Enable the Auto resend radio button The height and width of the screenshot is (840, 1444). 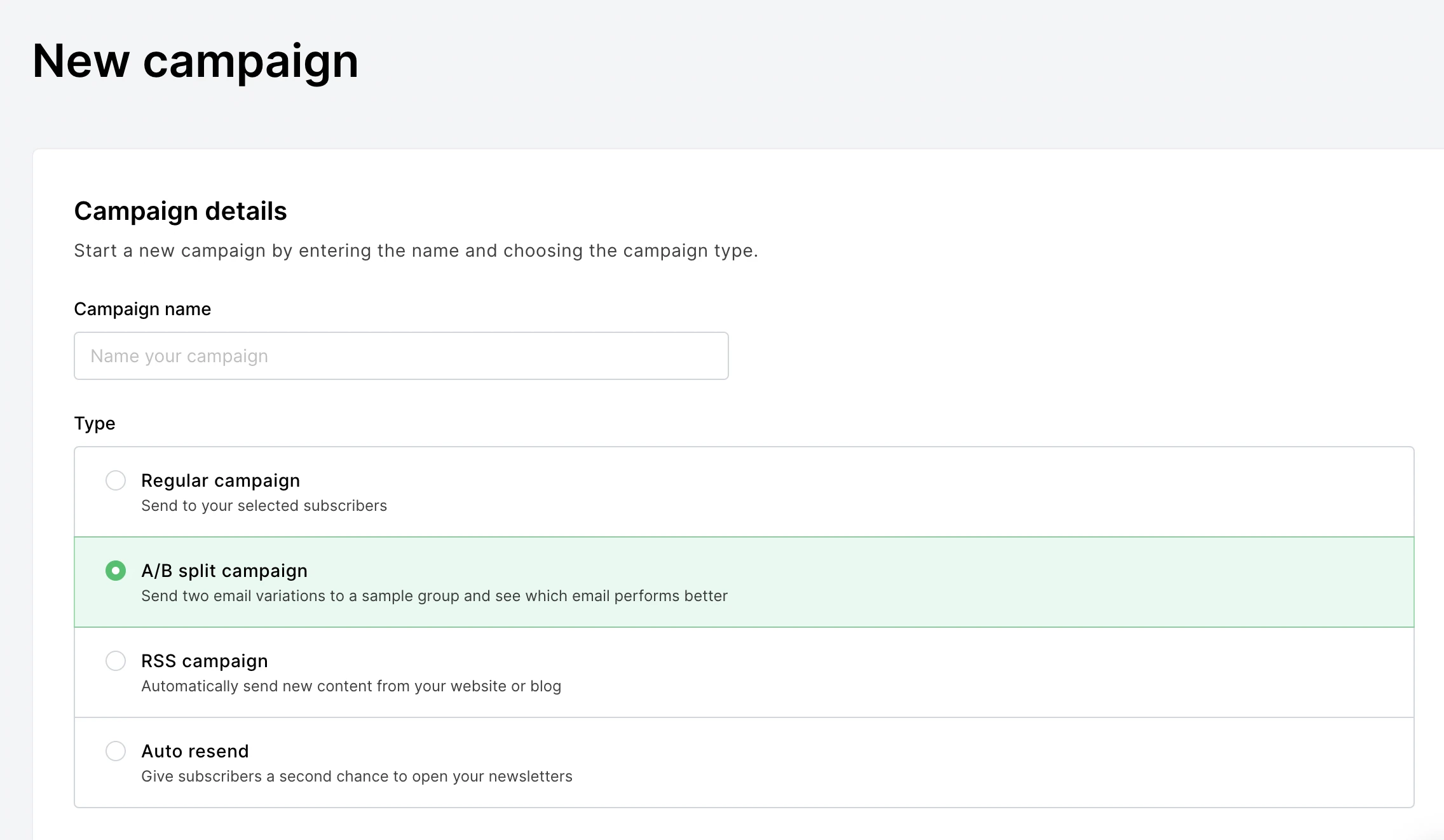pos(116,751)
